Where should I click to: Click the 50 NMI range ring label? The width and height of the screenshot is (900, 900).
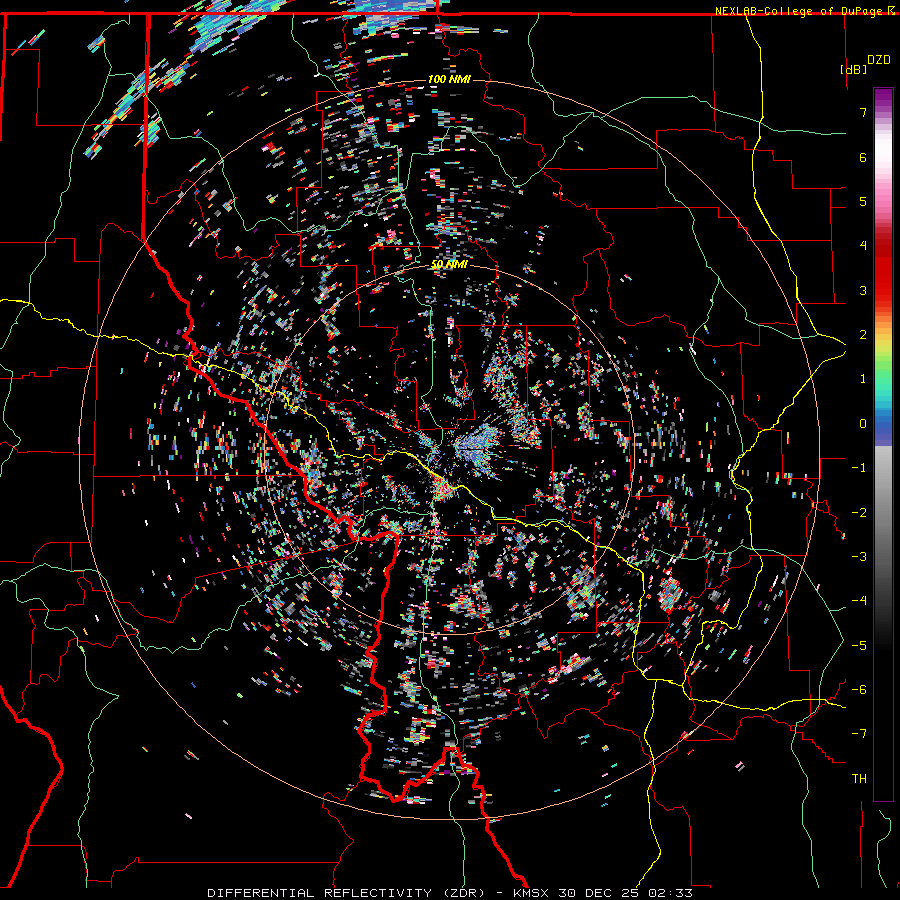(x=449, y=264)
